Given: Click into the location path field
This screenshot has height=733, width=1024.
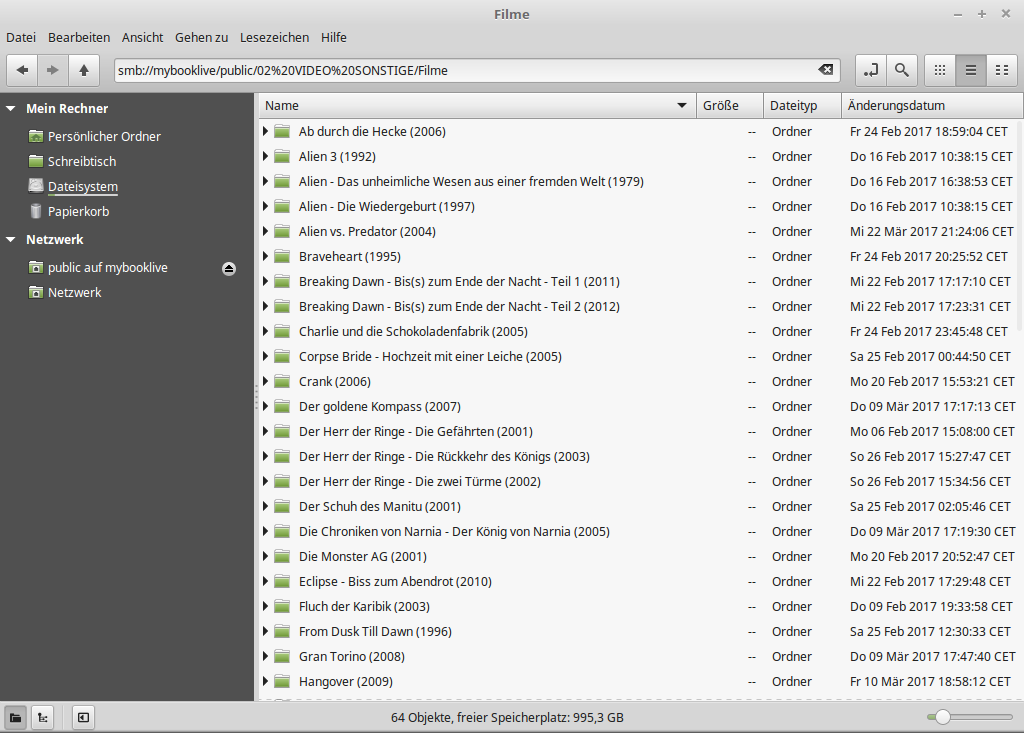Looking at the screenshot, I should pyautogui.click(x=460, y=70).
